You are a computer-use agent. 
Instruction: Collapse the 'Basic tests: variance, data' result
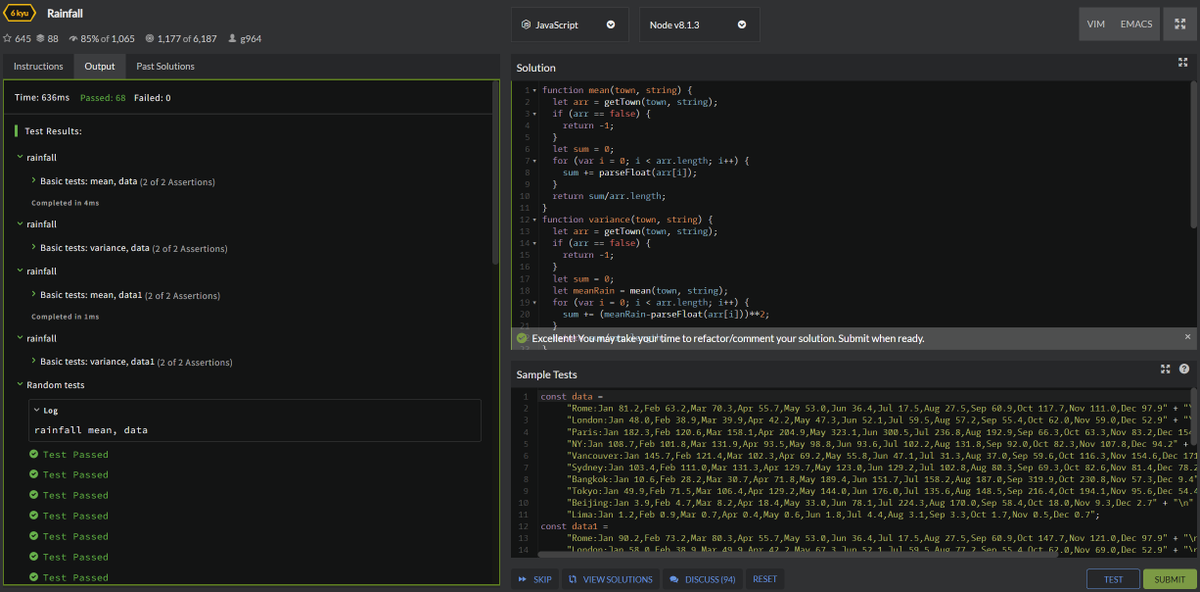tap(33, 247)
